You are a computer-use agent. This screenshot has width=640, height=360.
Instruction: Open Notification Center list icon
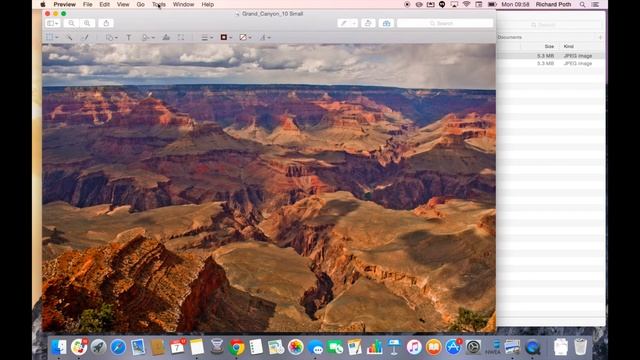point(596,4)
